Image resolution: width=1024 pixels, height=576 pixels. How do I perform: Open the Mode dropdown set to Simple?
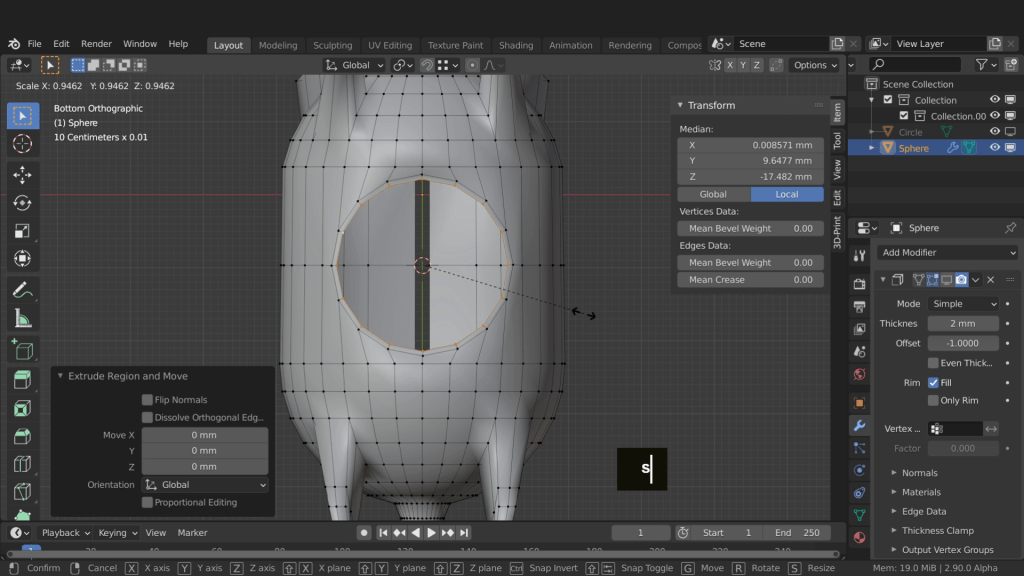962,304
